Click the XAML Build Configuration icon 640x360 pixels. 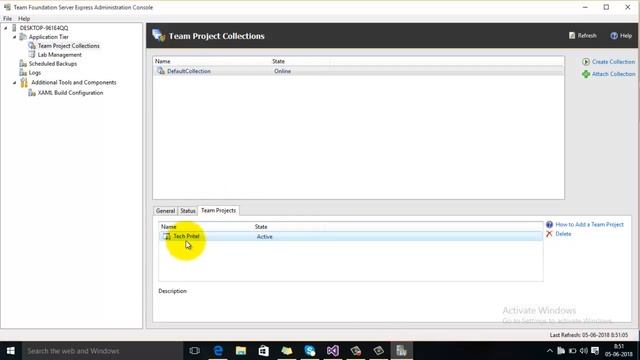click(32, 93)
